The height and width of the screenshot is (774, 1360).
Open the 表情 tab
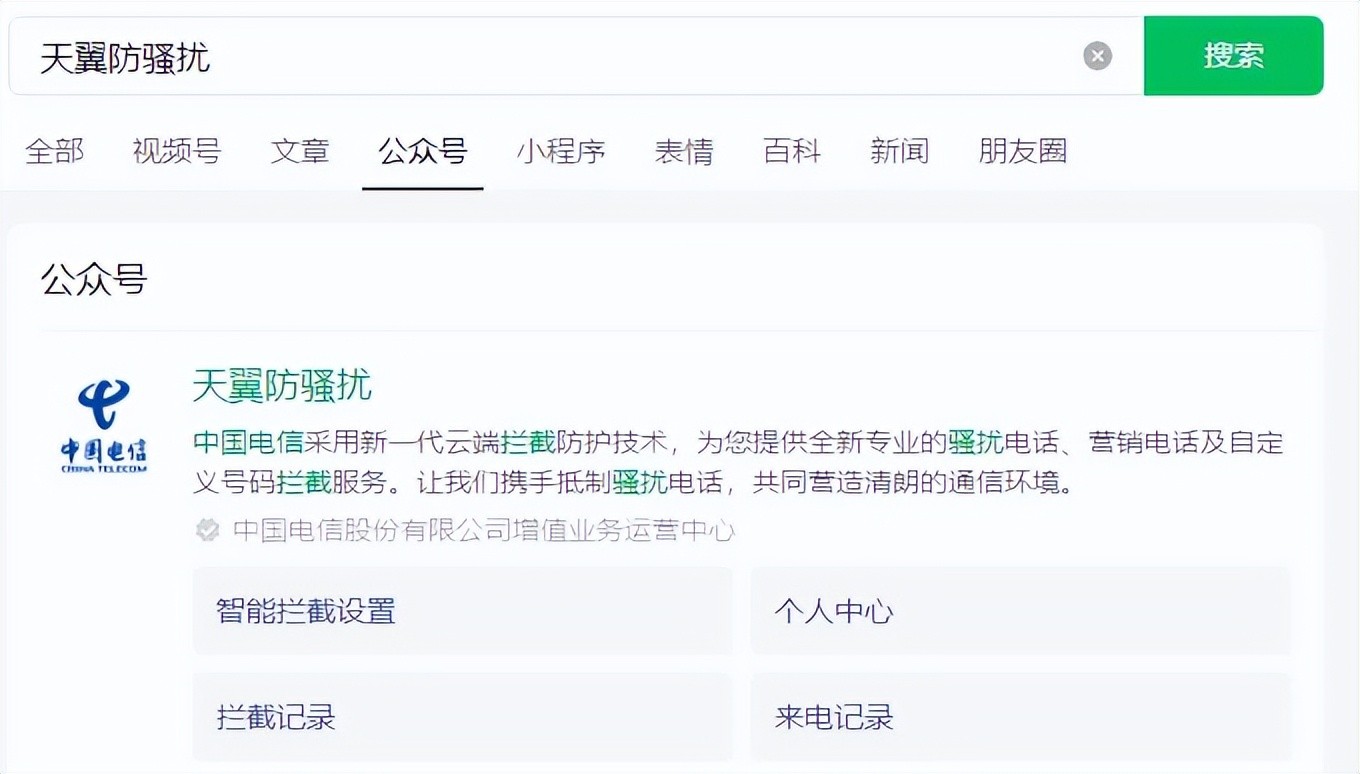(683, 151)
